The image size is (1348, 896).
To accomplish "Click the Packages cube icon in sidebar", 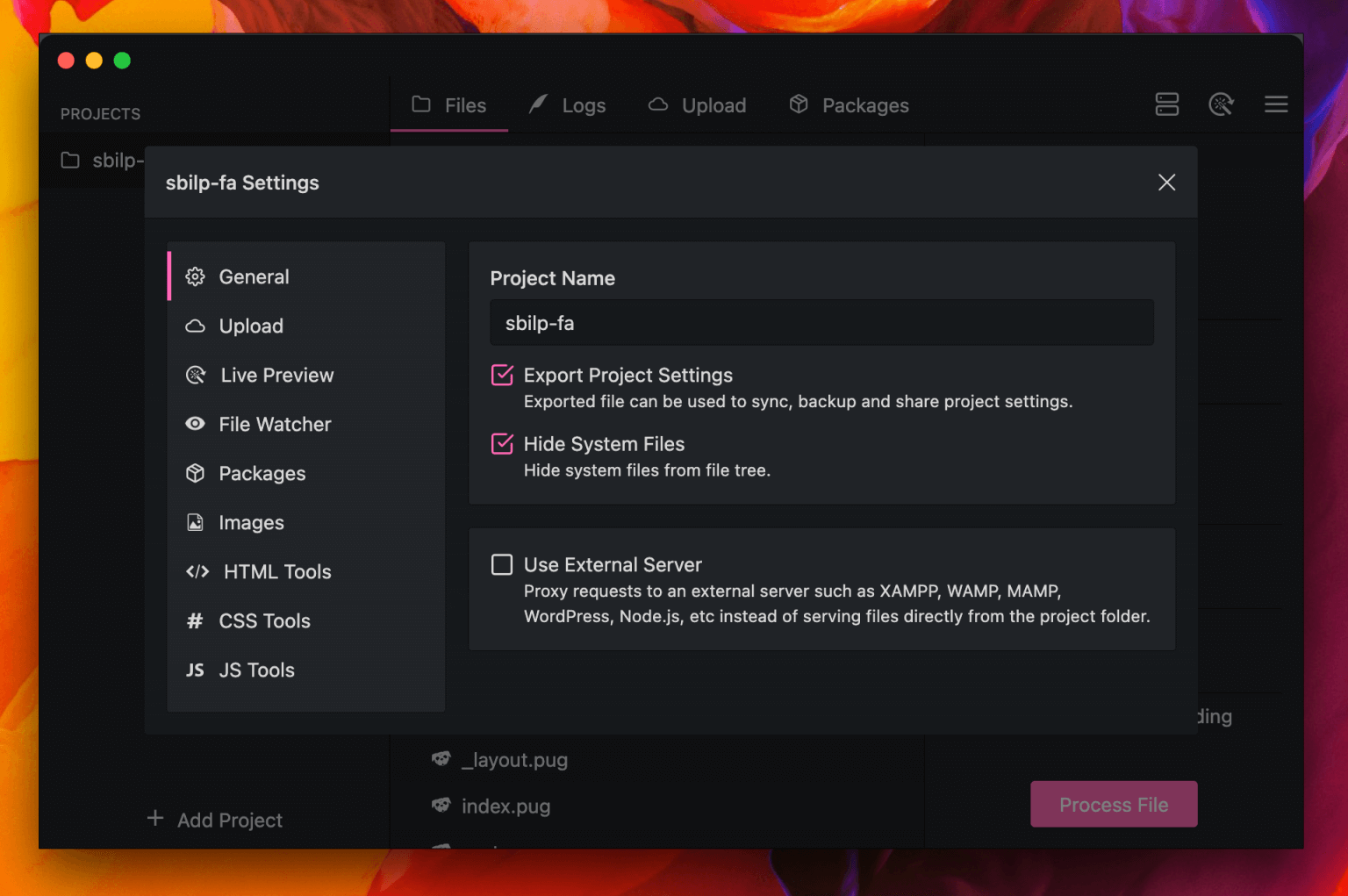I will point(195,473).
